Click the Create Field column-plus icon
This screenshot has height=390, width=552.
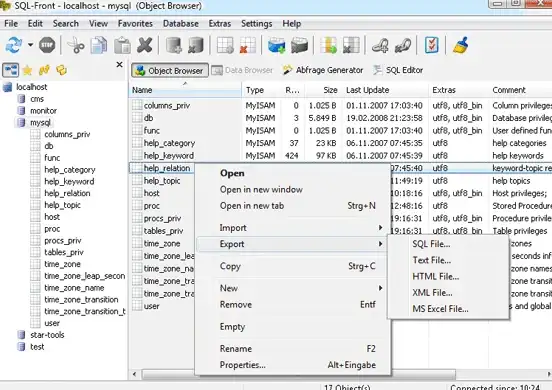tap(328, 45)
